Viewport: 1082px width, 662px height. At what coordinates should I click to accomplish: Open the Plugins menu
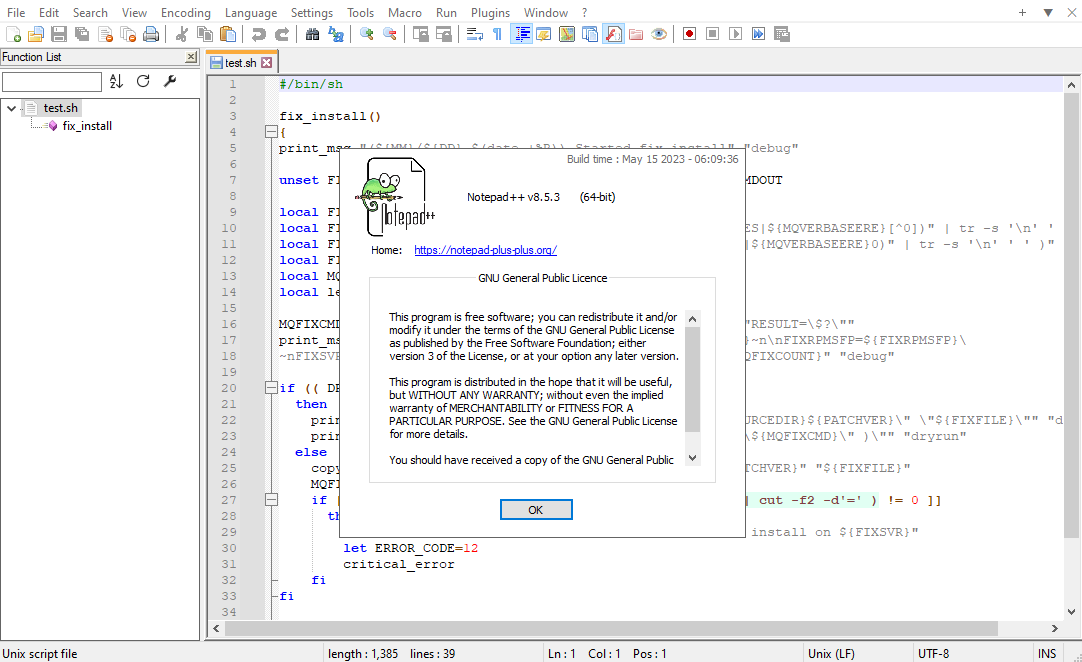point(490,12)
